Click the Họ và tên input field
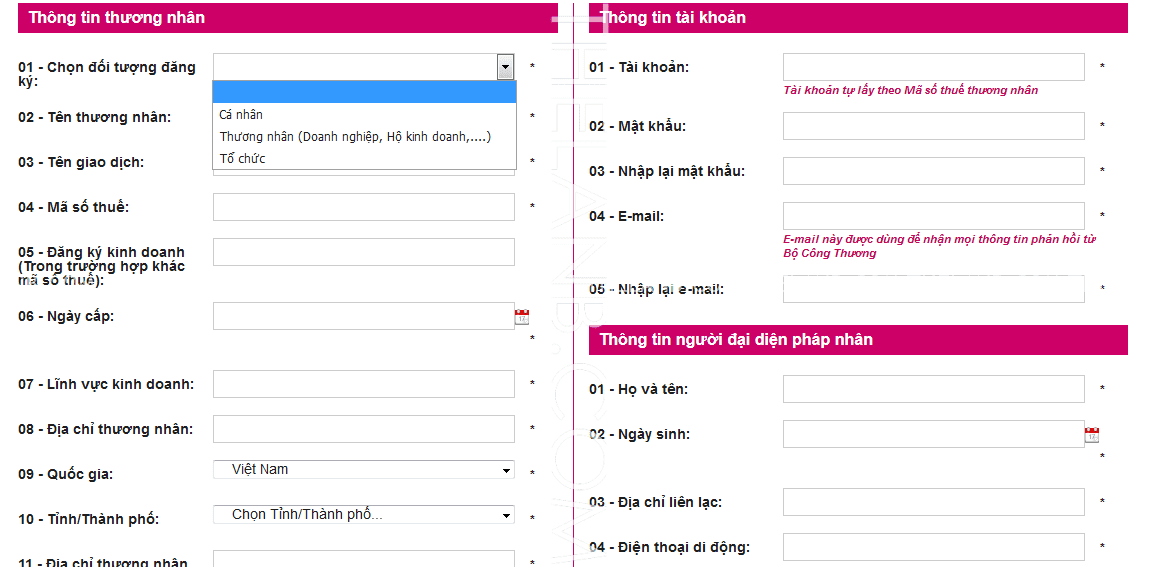The height and width of the screenshot is (567, 1163). tap(933, 389)
